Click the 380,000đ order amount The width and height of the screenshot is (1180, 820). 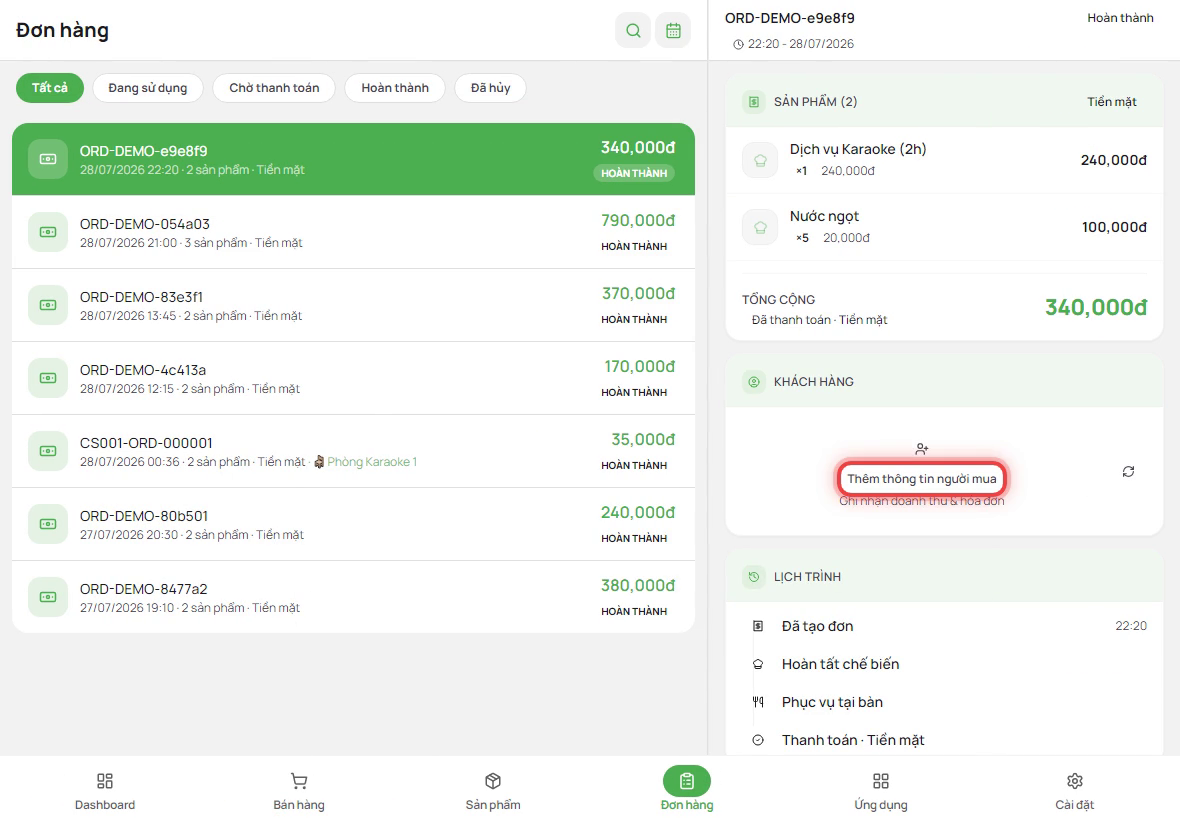(637, 585)
